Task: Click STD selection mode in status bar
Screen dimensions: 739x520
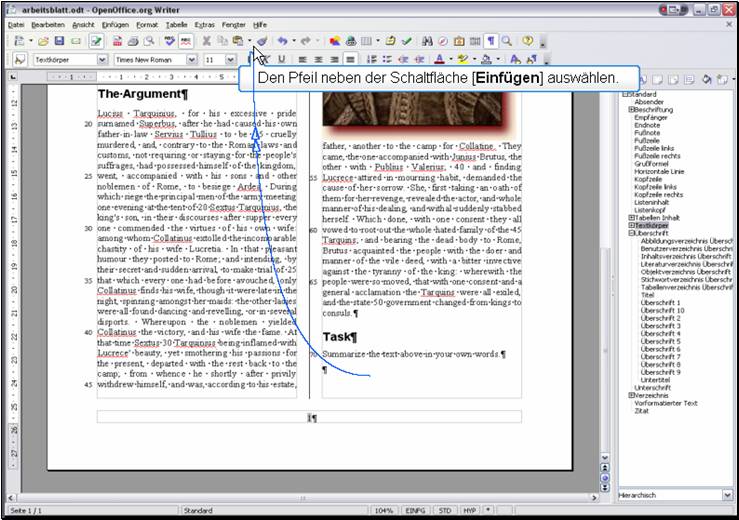Action: coord(447,511)
